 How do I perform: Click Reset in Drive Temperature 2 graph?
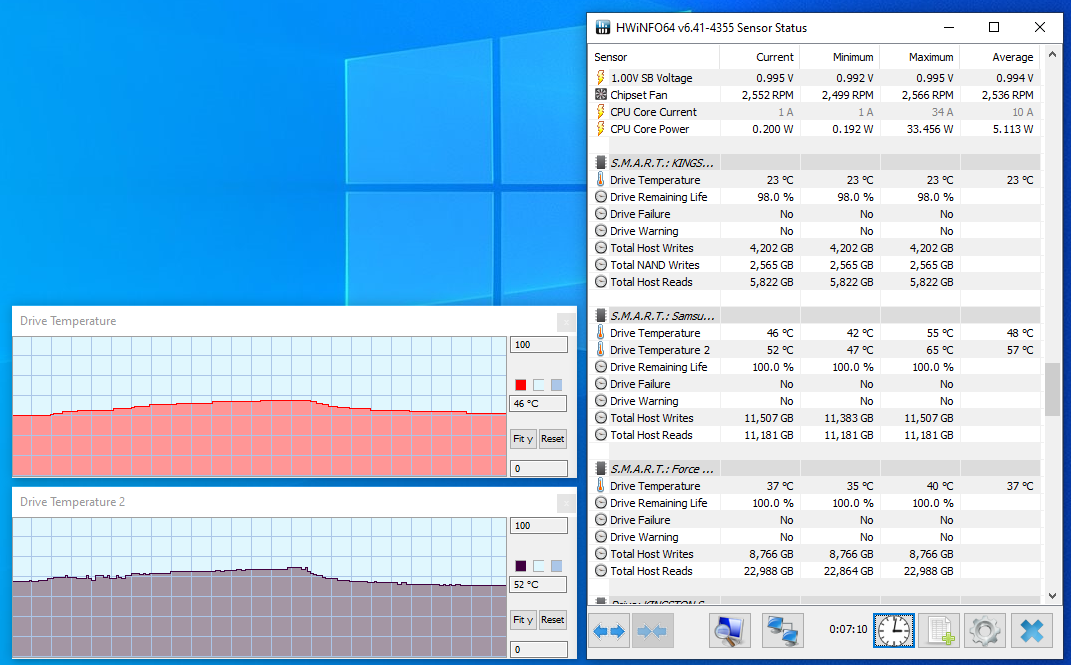point(553,619)
